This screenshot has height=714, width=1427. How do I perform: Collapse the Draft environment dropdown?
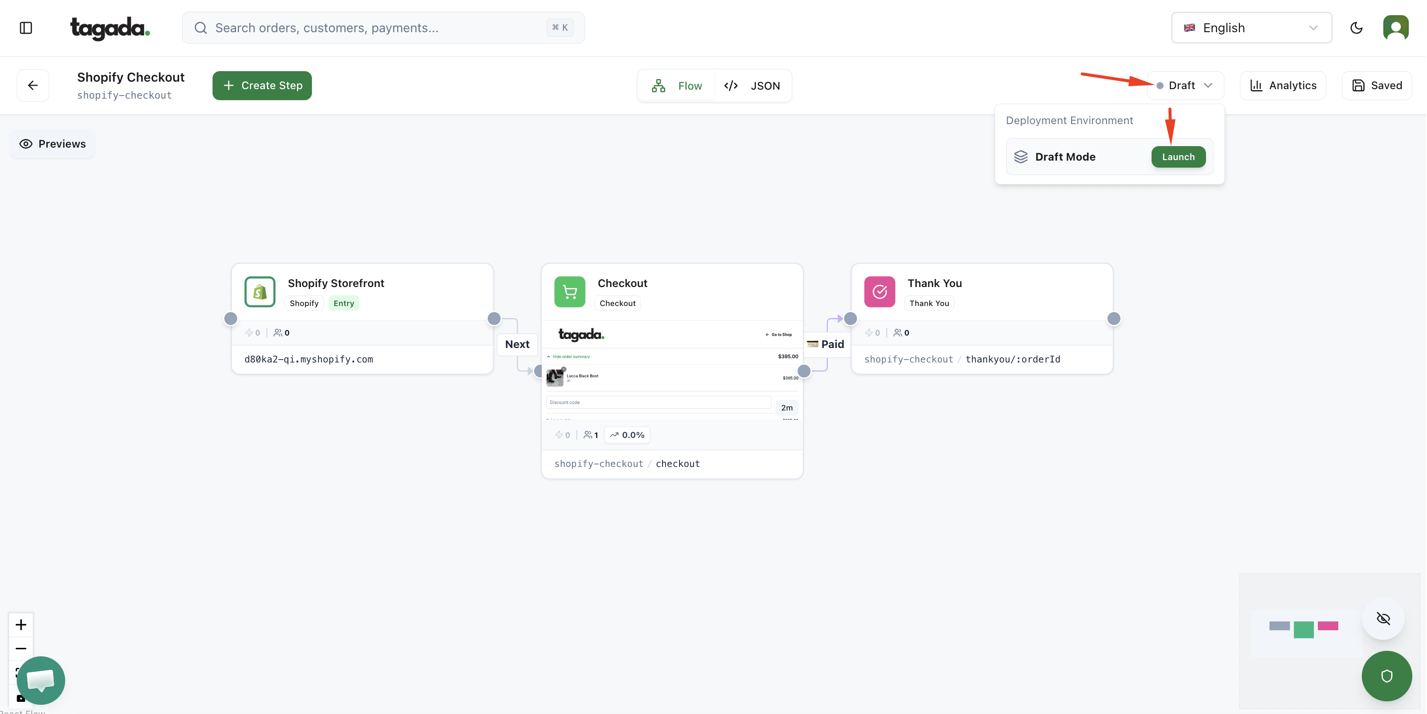[1186, 86]
